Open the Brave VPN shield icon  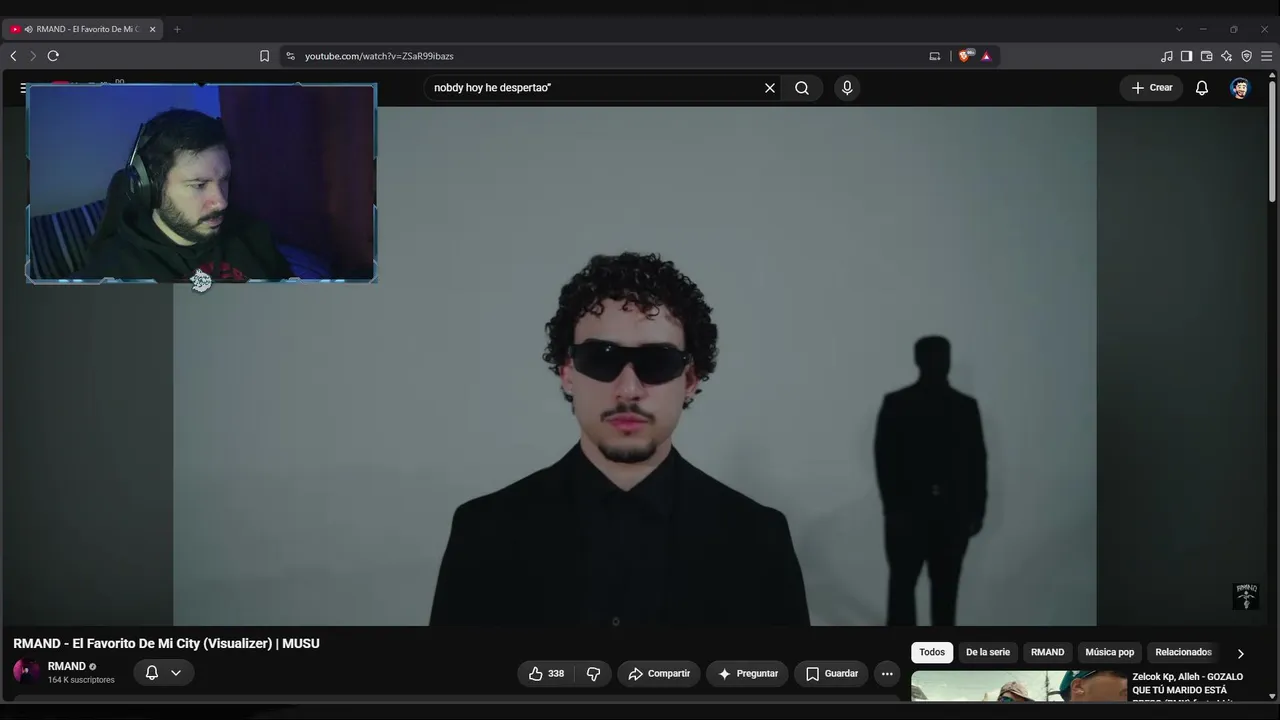click(1246, 56)
